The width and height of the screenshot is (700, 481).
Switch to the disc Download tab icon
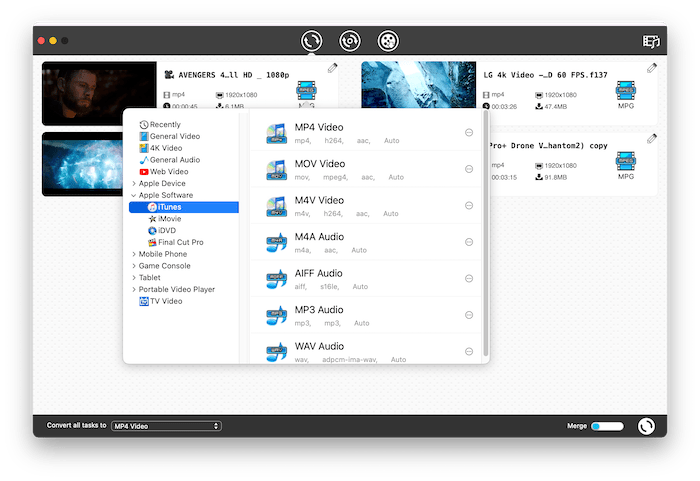pyautogui.click(x=349, y=41)
